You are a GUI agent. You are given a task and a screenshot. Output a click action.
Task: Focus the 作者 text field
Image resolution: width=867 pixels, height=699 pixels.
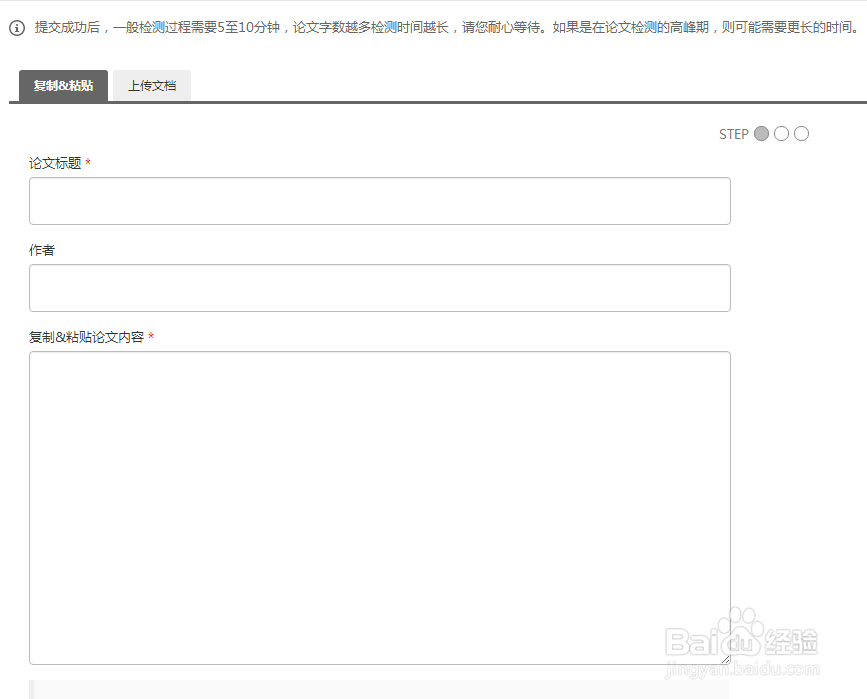(x=380, y=288)
